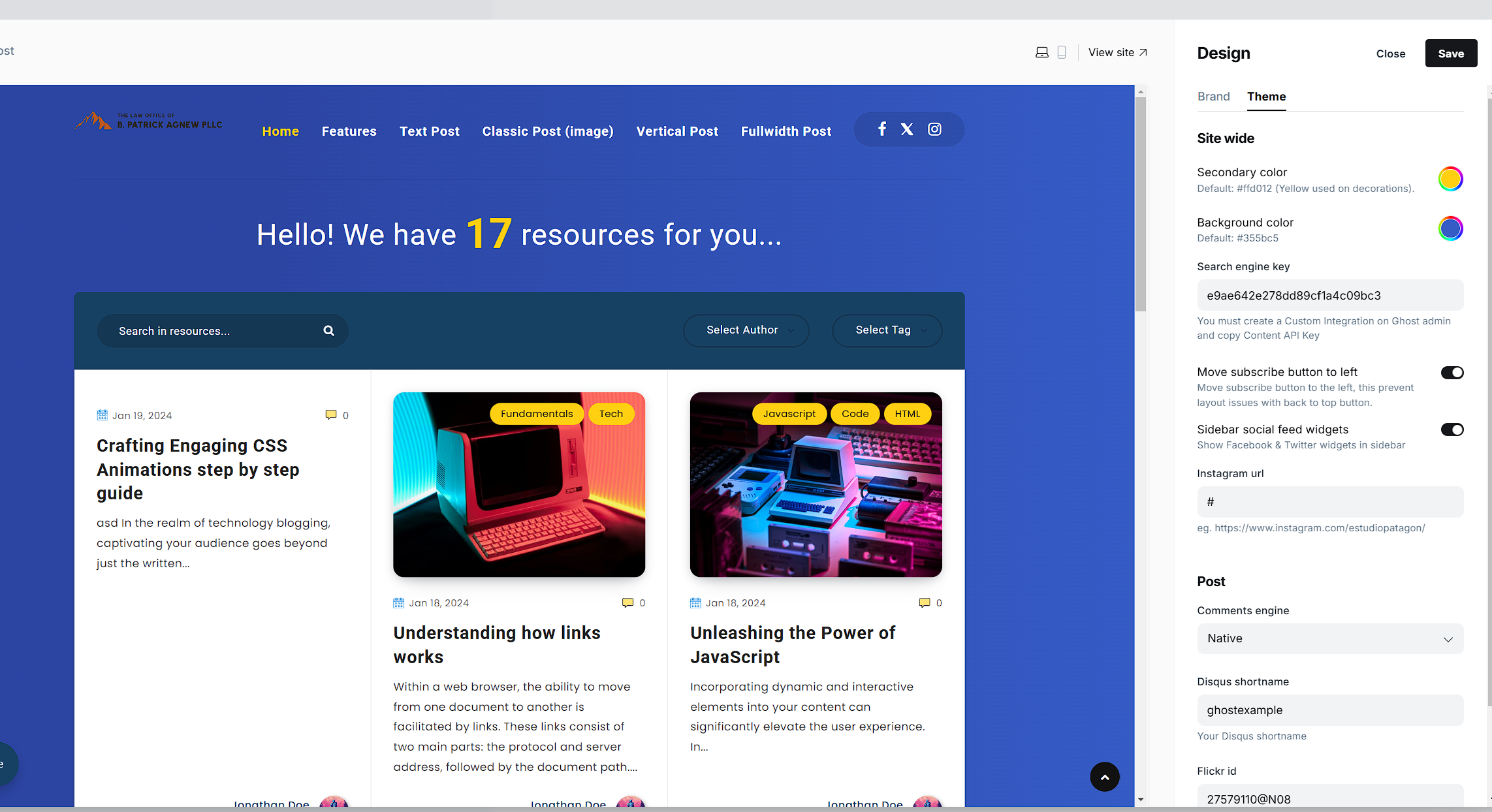Open the Select Tag dropdown

(887, 330)
